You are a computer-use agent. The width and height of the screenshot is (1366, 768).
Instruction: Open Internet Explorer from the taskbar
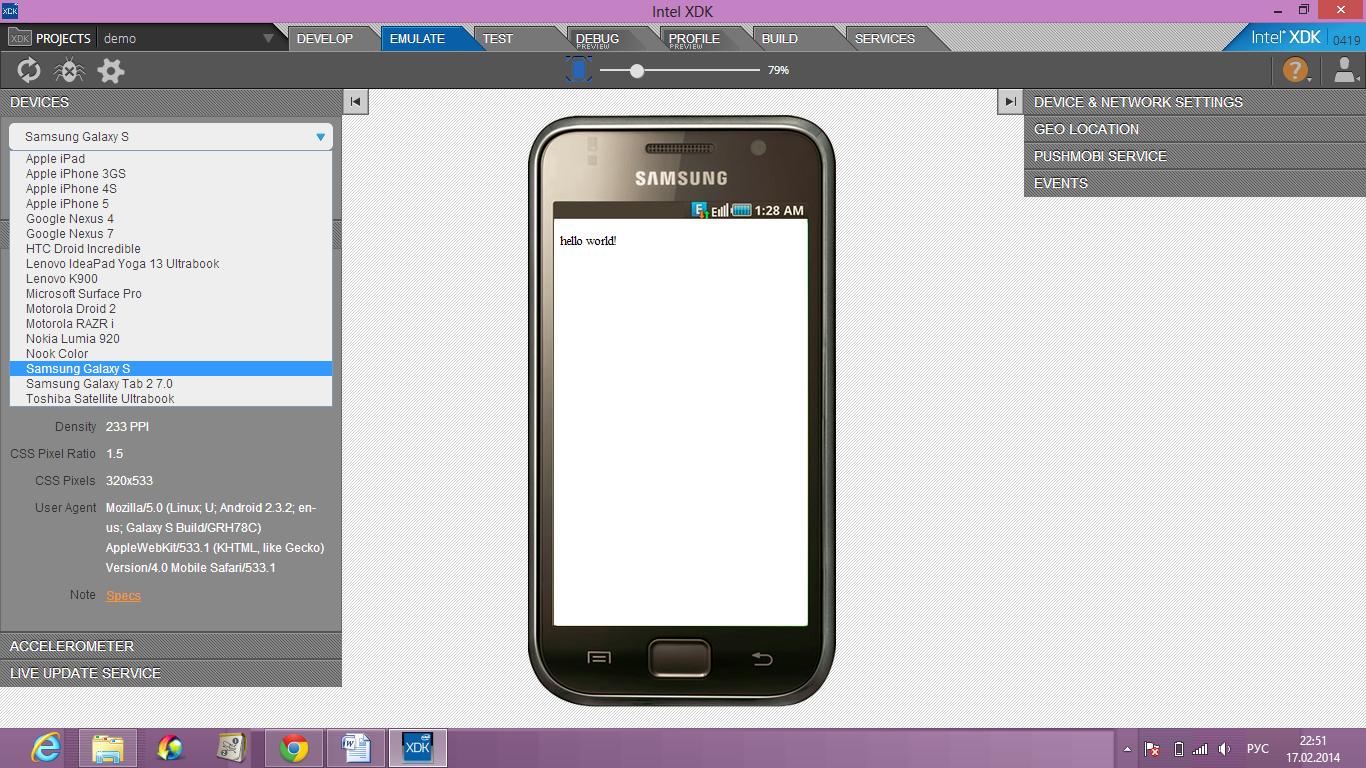pyautogui.click(x=46, y=748)
